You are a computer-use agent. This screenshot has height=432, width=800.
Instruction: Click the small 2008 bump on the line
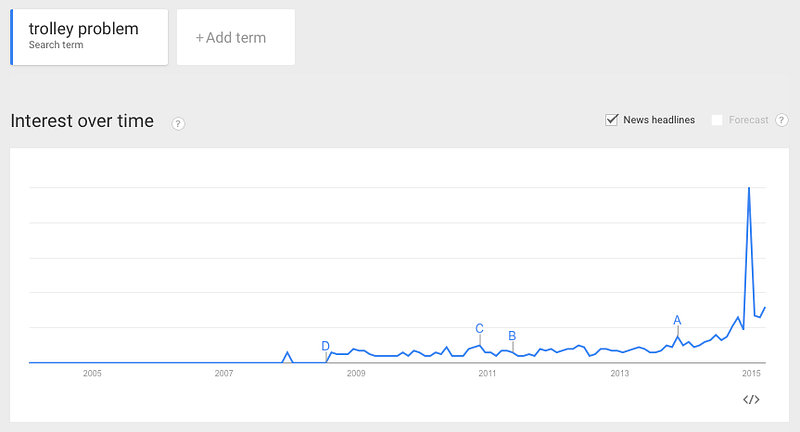tap(288, 353)
